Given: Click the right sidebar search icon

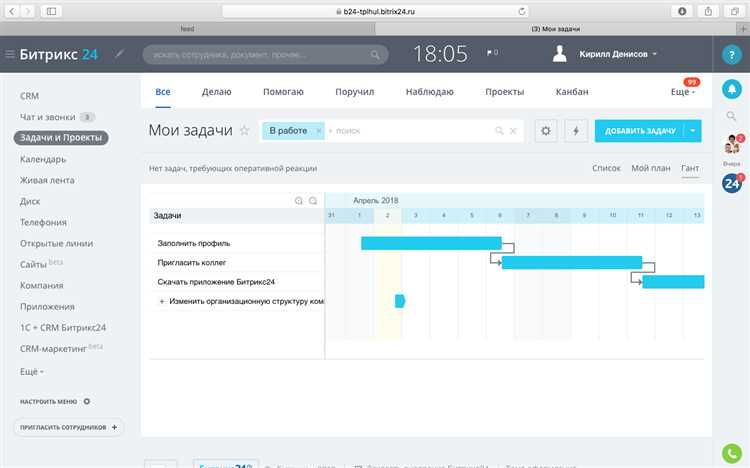Looking at the screenshot, I should tap(731, 116).
